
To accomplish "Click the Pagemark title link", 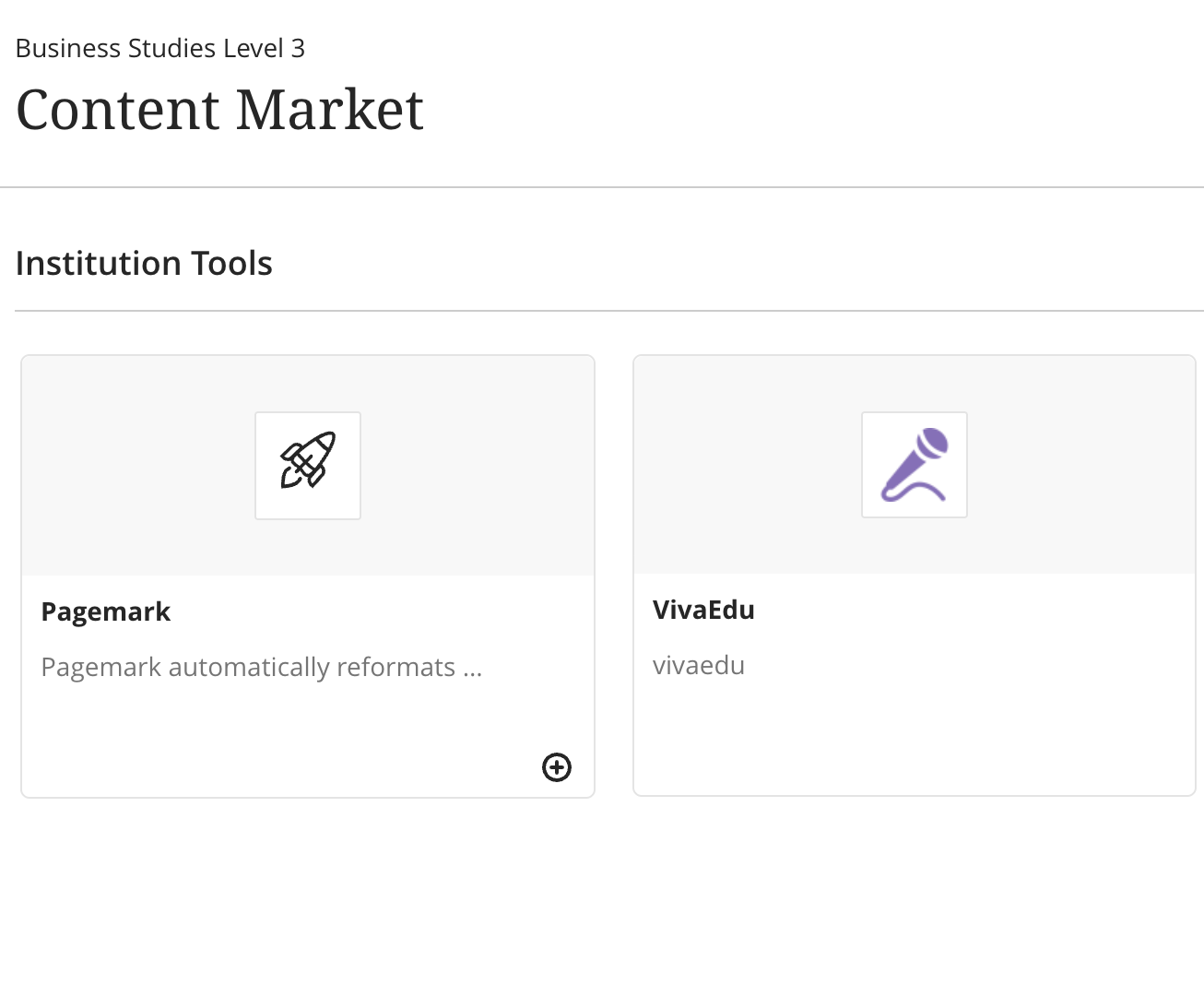I will pos(105,611).
